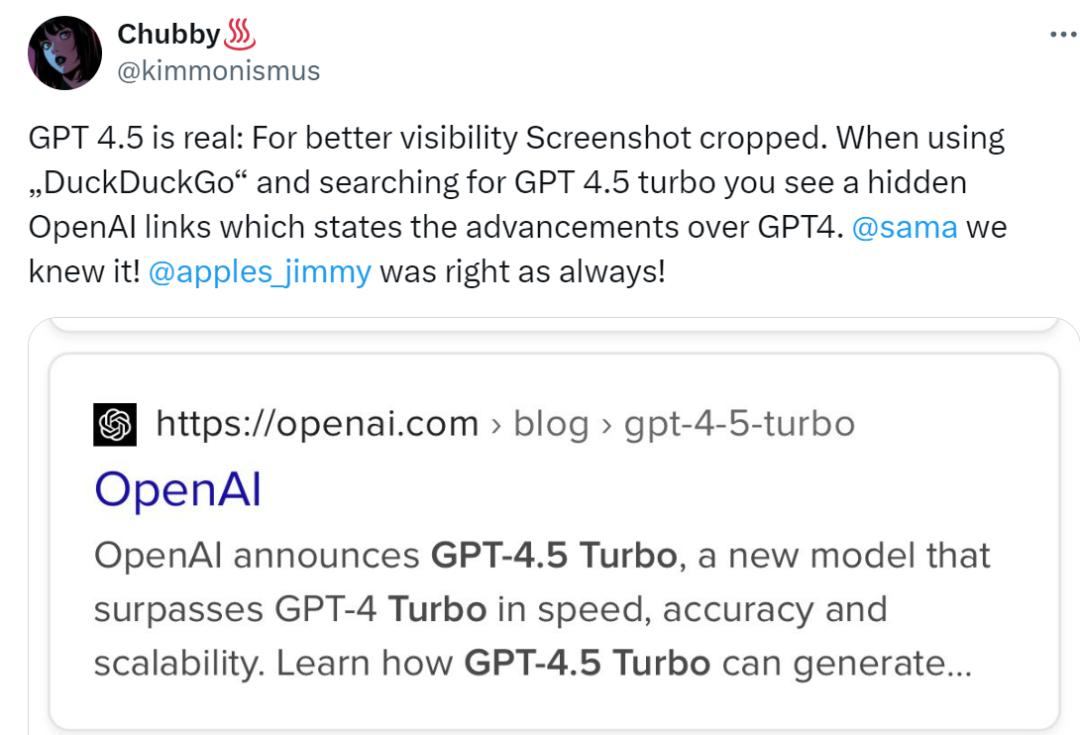Screen dimensions: 1080x735
Task: Select the gpt-4-5-turbo breadcrumb segment
Action: (739, 423)
